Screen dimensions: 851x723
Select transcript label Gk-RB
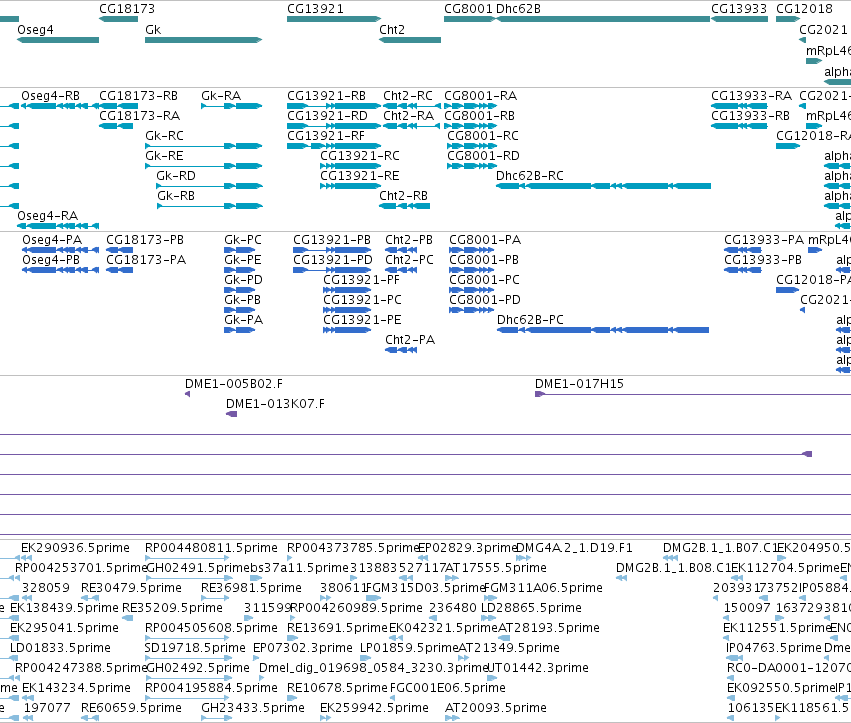point(176,196)
